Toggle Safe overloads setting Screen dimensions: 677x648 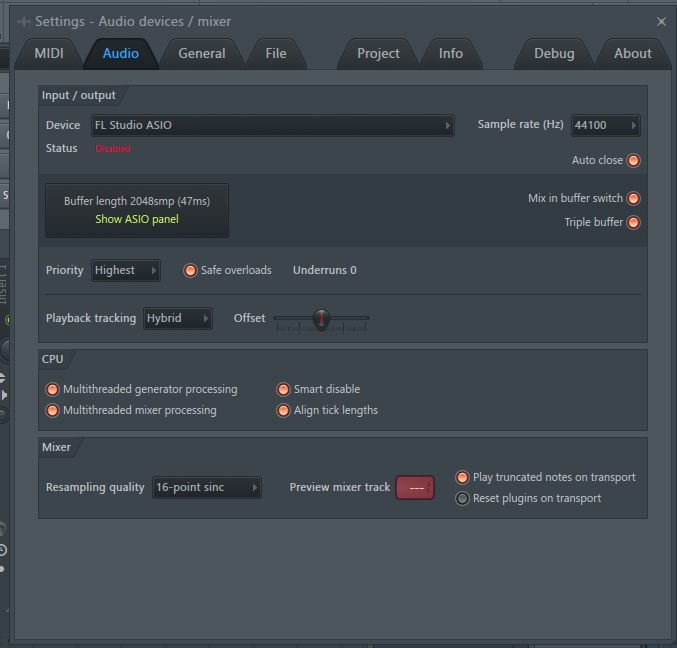[190, 270]
